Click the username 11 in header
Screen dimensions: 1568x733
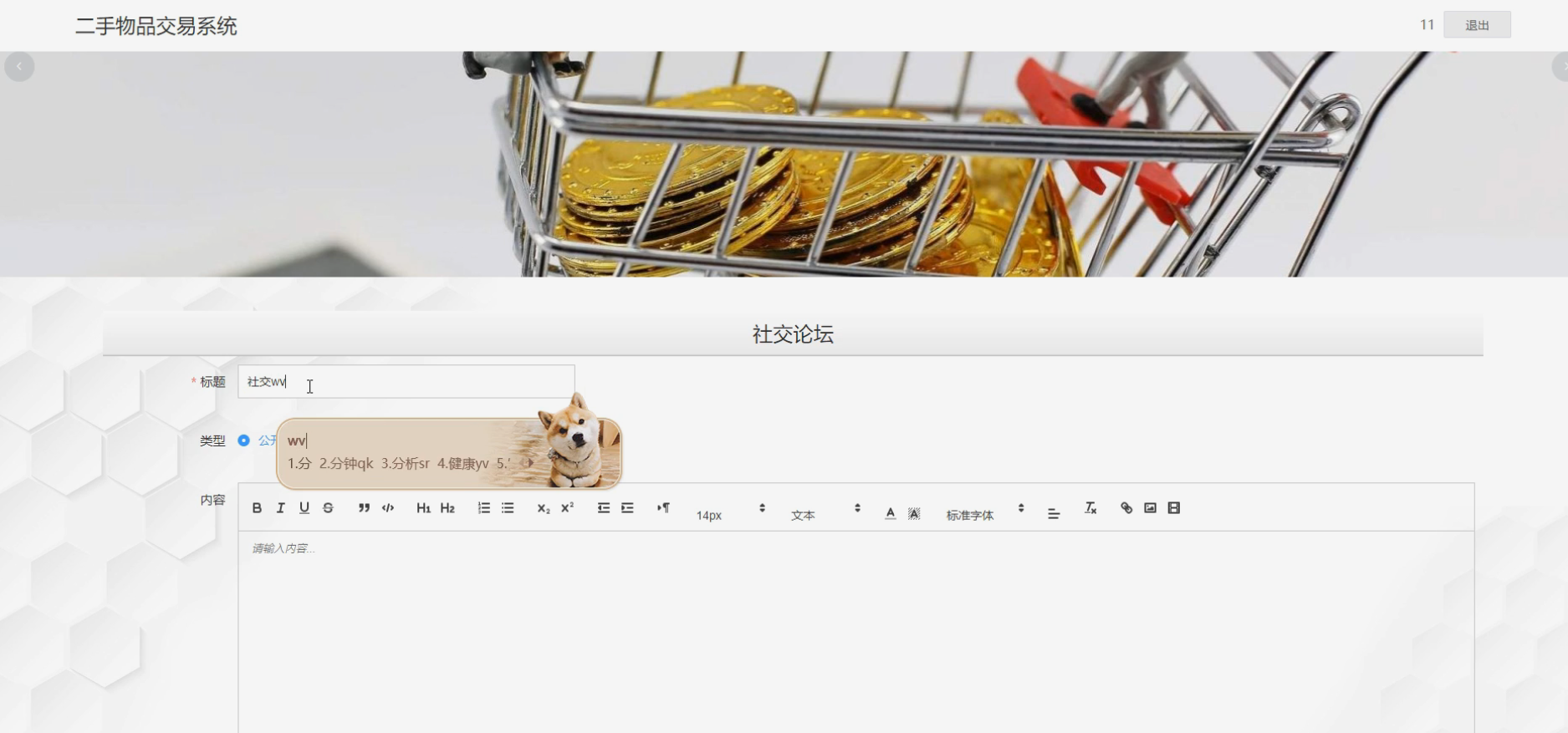pyautogui.click(x=1427, y=25)
